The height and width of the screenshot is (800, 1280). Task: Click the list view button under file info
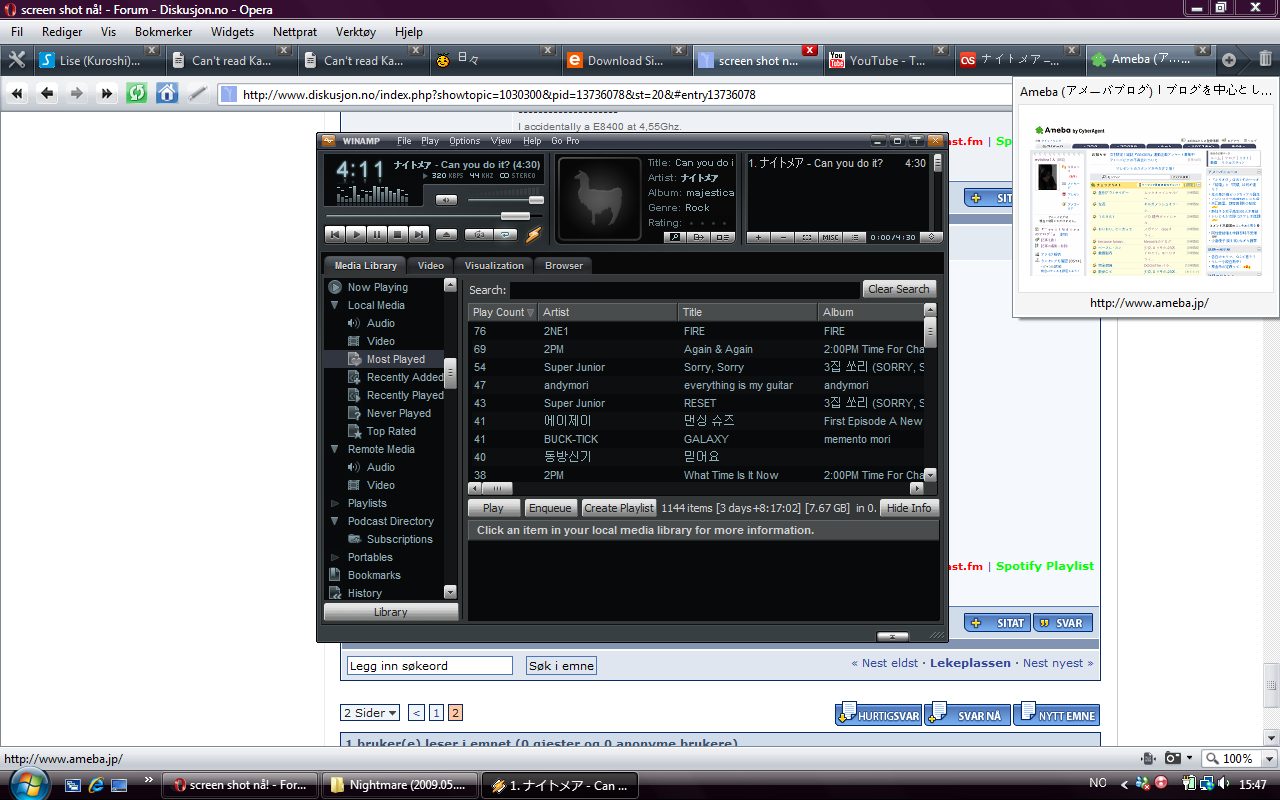[x=722, y=237]
